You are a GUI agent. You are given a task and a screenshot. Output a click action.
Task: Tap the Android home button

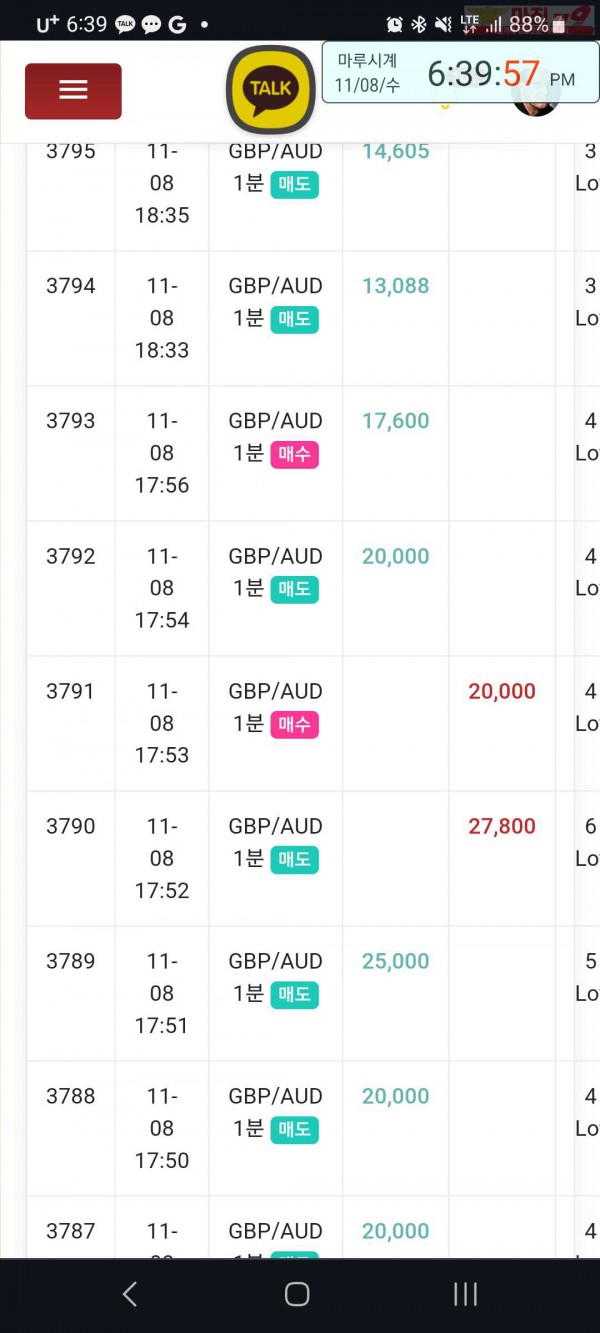[x=297, y=1294]
